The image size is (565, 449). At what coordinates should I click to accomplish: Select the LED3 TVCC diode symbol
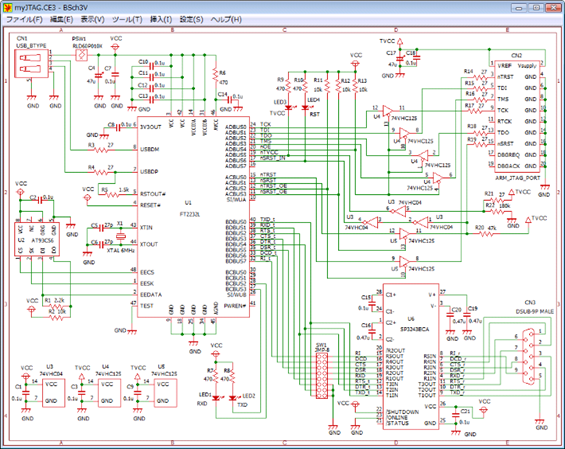click(289, 107)
